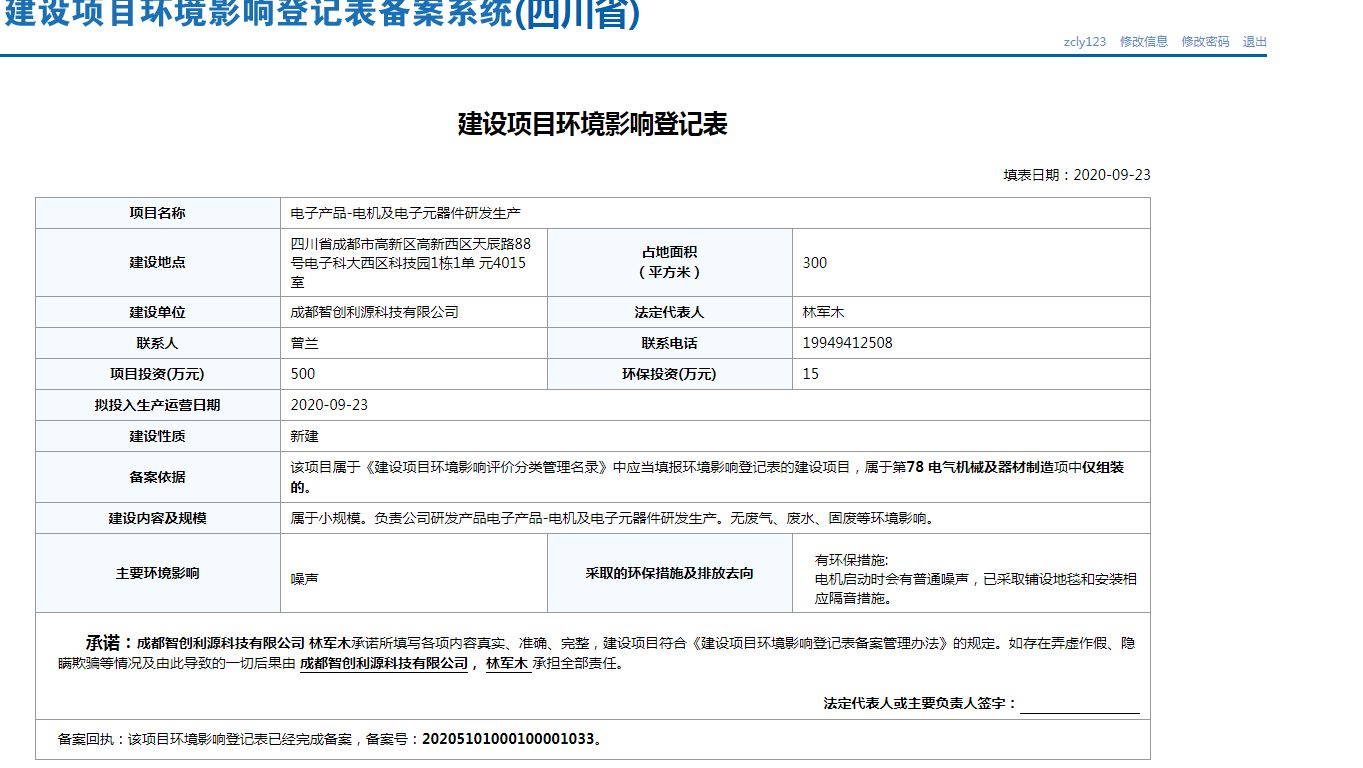Image resolution: width=1363 pixels, height=768 pixels.
Task: Select the value 新建
Action: [305, 436]
